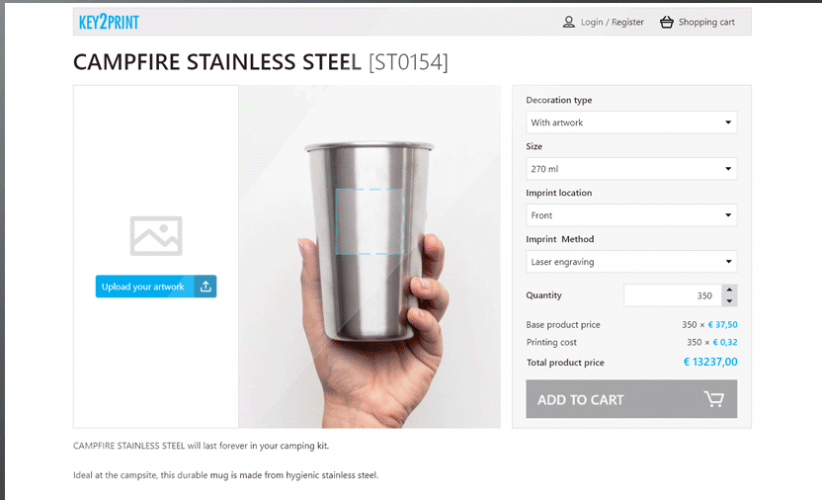Click the shopping basket icon
This screenshot has width=822, height=500.
pos(666,22)
